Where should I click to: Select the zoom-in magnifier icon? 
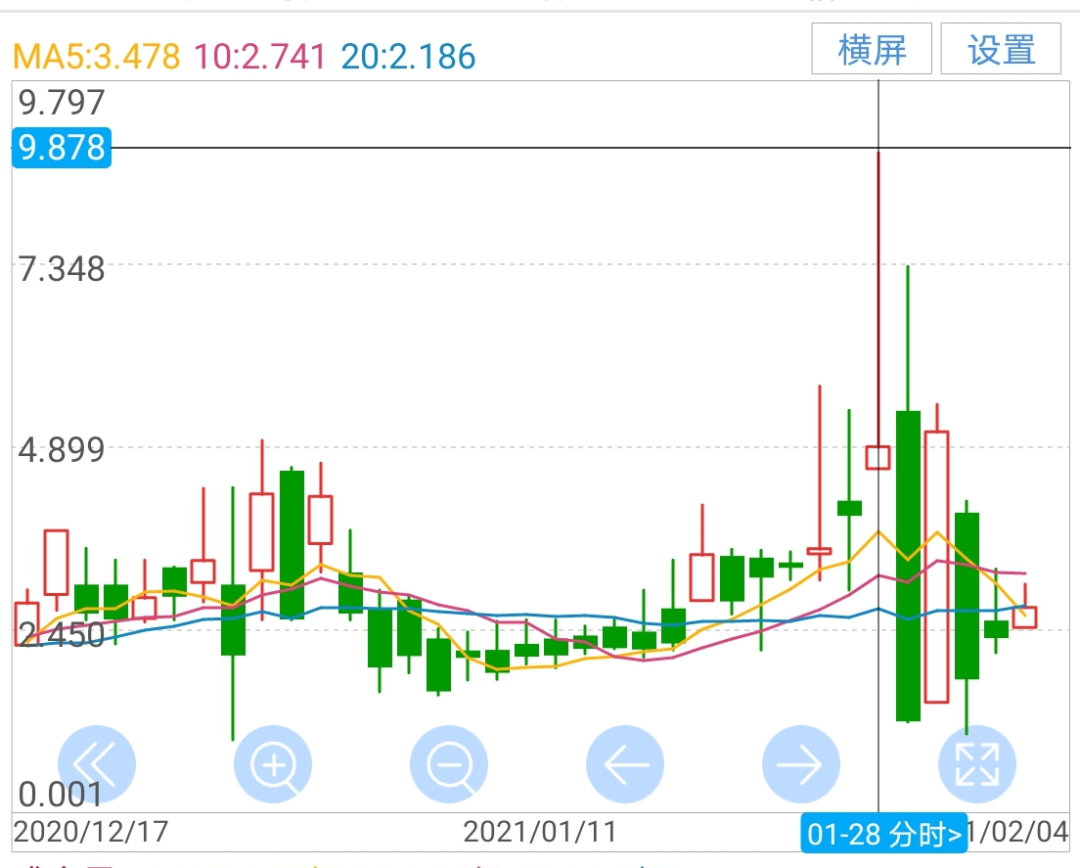click(x=273, y=763)
